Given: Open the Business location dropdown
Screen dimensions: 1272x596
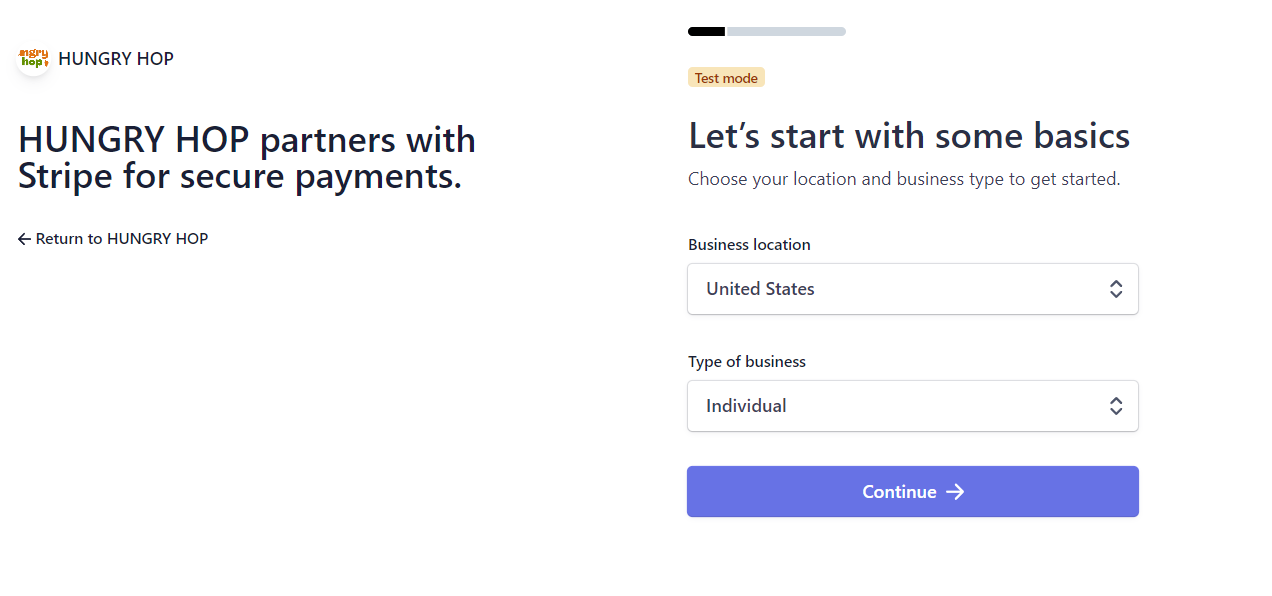Looking at the screenshot, I should tap(912, 289).
